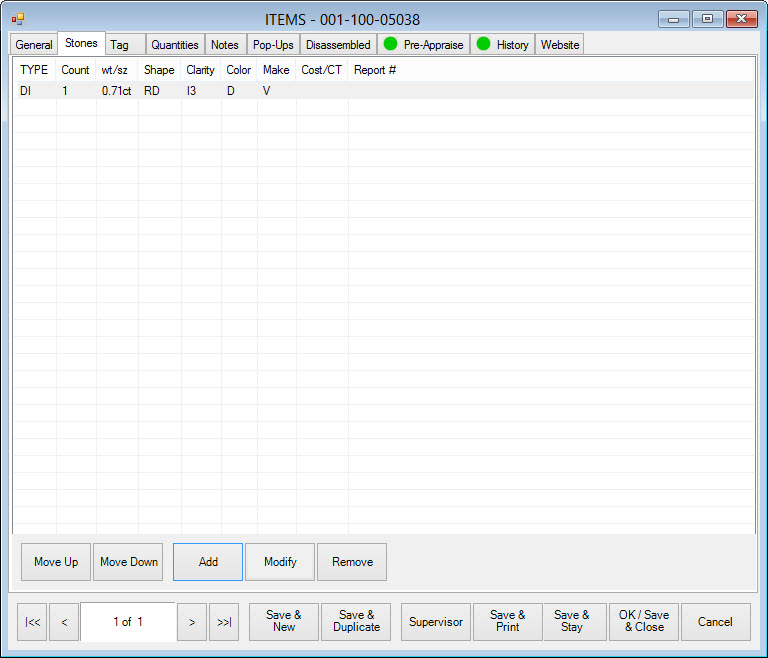Open the History tab with green indicator
The height and width of the screenshot is (658, 768).
(502, 45)
